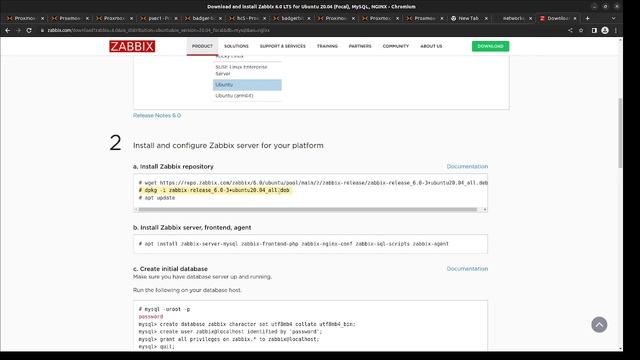This screenshot has height=360, width=640.
Task: Open a new tab with the plus button
Action: (587, 18)
